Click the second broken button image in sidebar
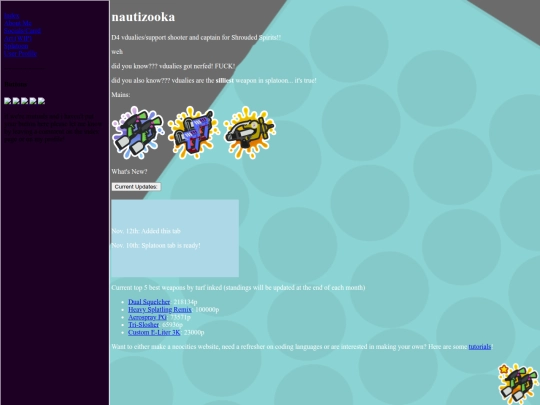 pos(16,101)
